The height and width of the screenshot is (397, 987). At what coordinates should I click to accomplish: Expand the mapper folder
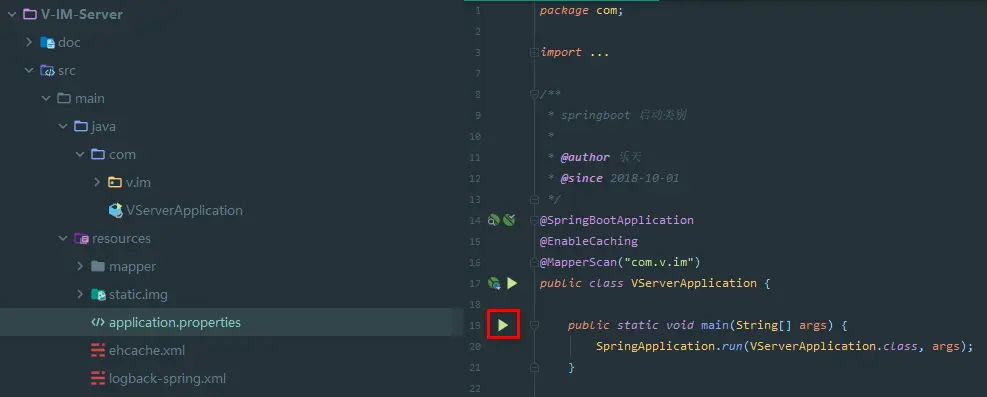pos(80,266)
